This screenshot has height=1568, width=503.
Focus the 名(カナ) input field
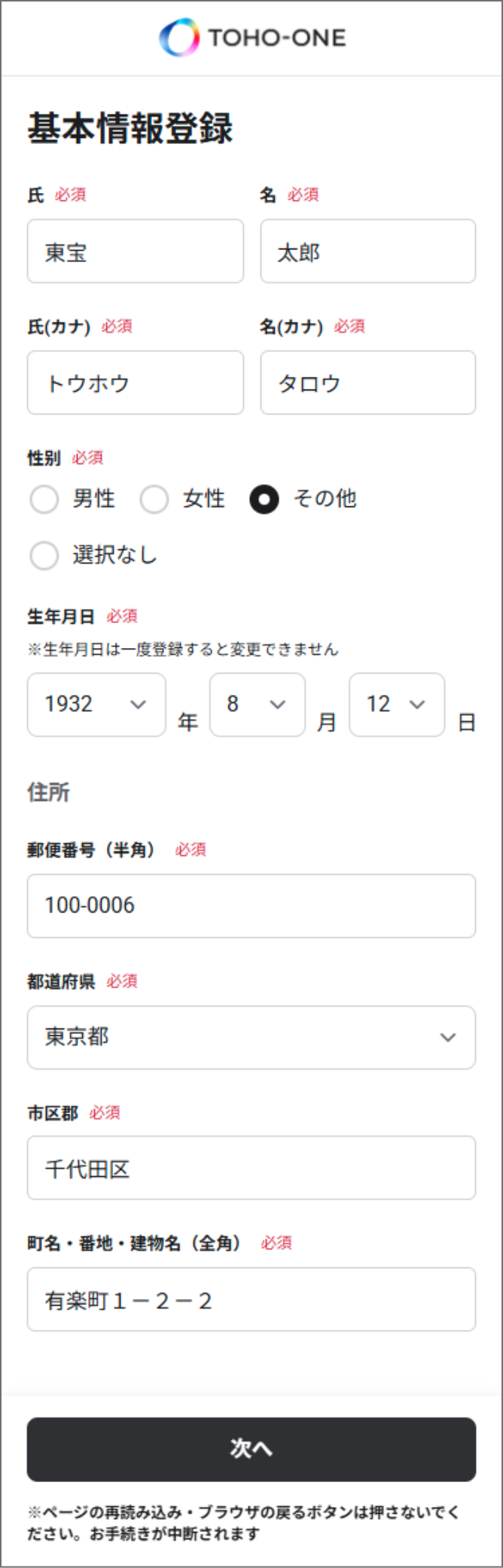click(x=367, y=383)
